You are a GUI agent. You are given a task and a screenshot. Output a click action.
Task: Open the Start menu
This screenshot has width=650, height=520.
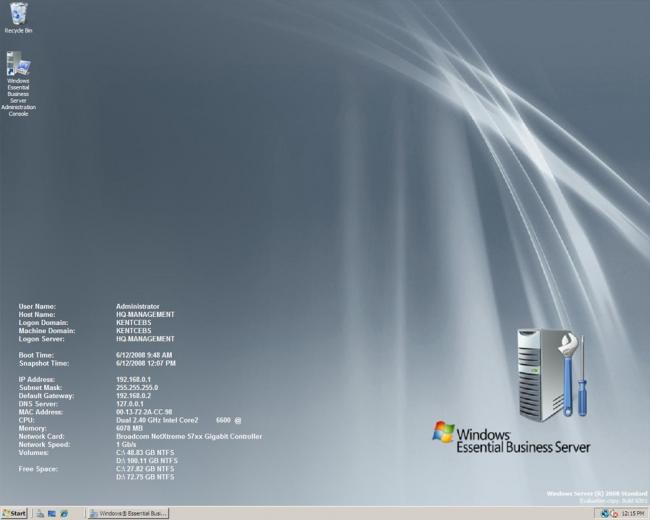coord(14,513)
